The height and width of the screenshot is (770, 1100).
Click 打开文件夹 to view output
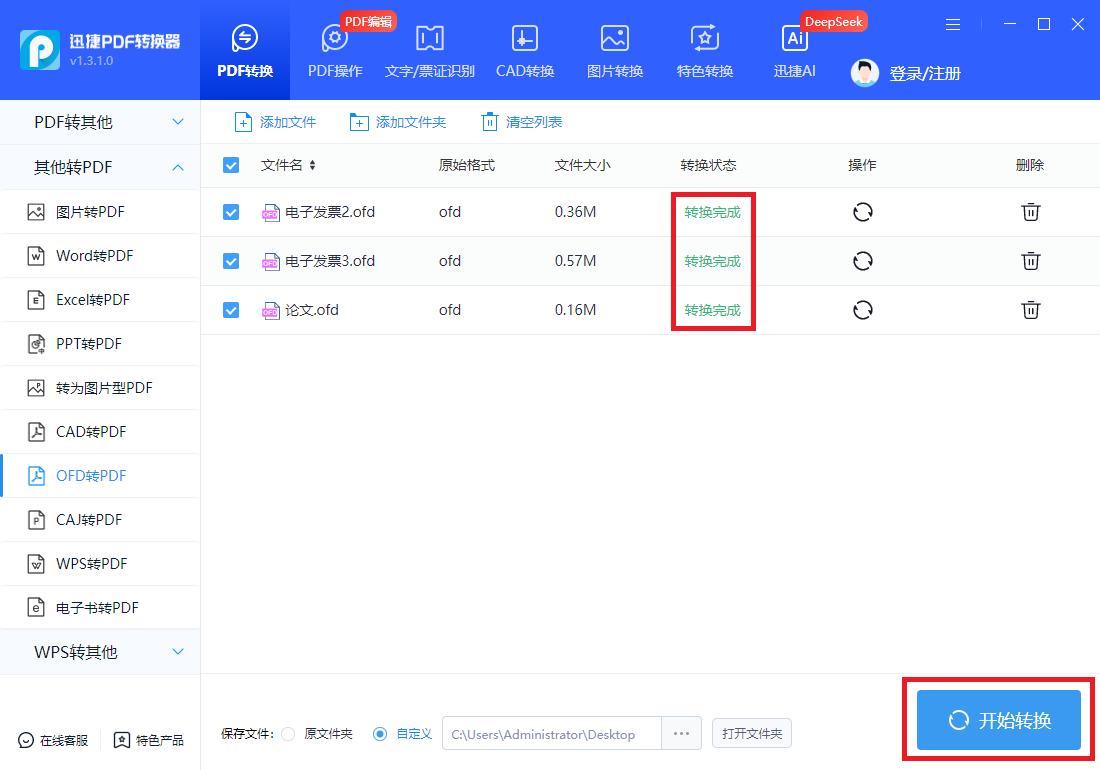tap(751, 733)
